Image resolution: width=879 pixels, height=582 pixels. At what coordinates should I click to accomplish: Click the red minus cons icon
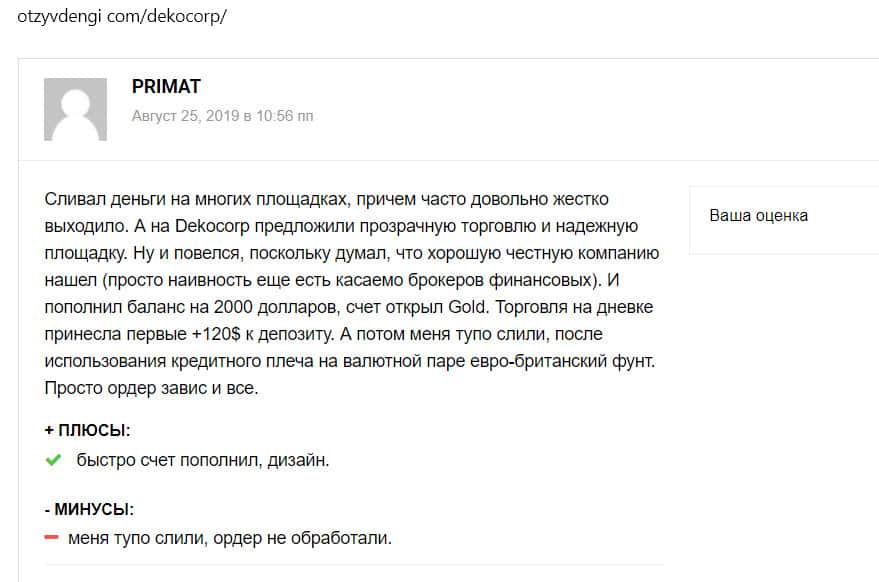pyautogui.click(x=53, y=538)
